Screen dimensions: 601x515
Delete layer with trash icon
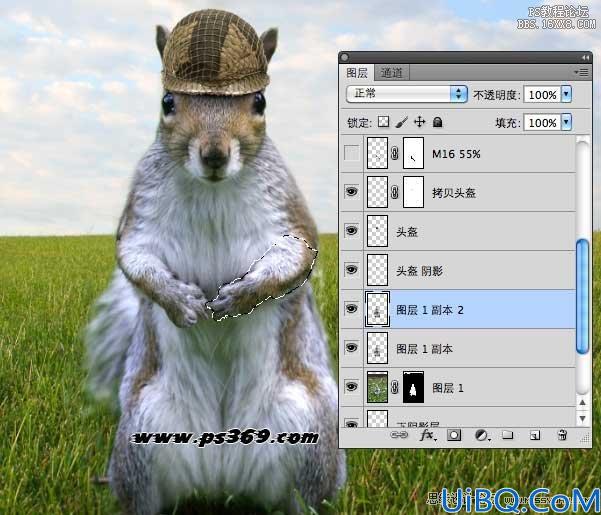(562, 435)
